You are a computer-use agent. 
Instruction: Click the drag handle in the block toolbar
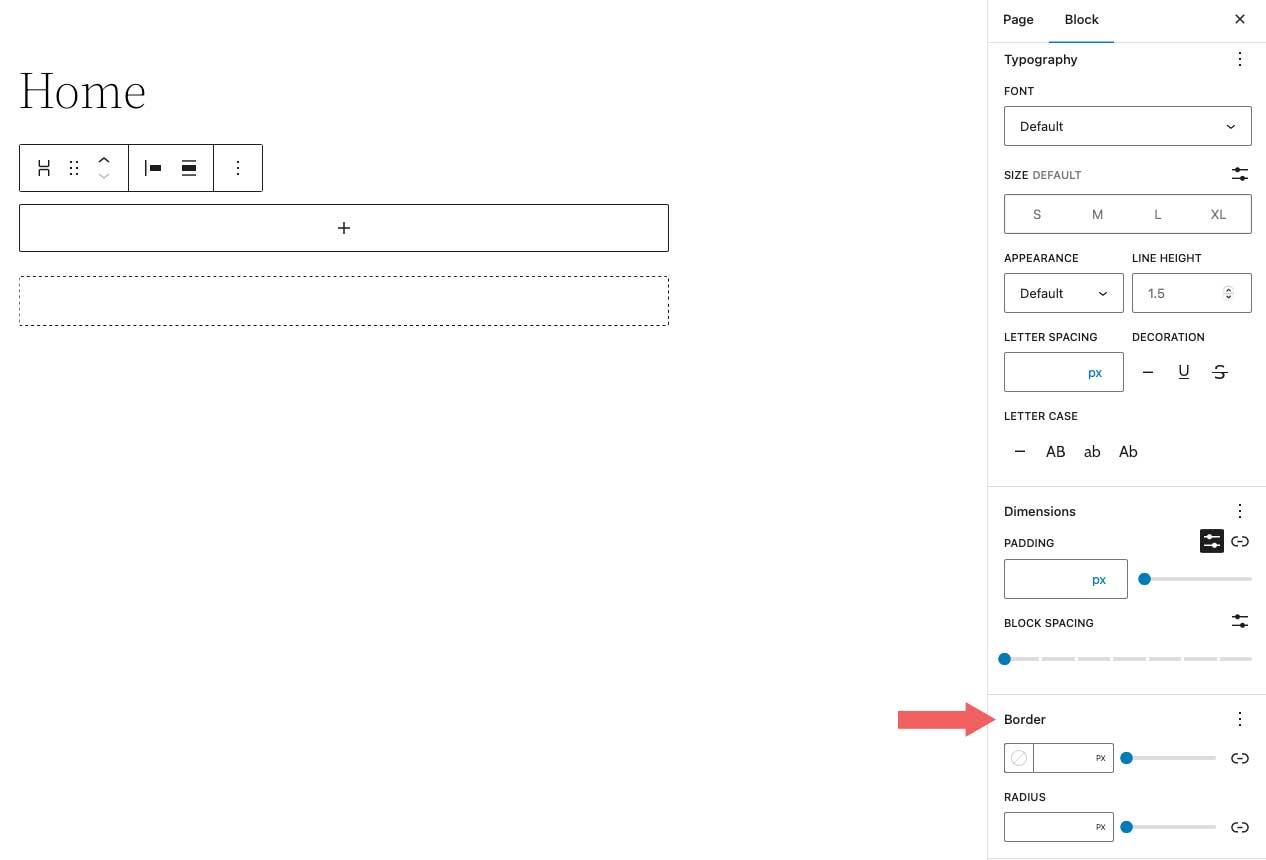point(74,168)
